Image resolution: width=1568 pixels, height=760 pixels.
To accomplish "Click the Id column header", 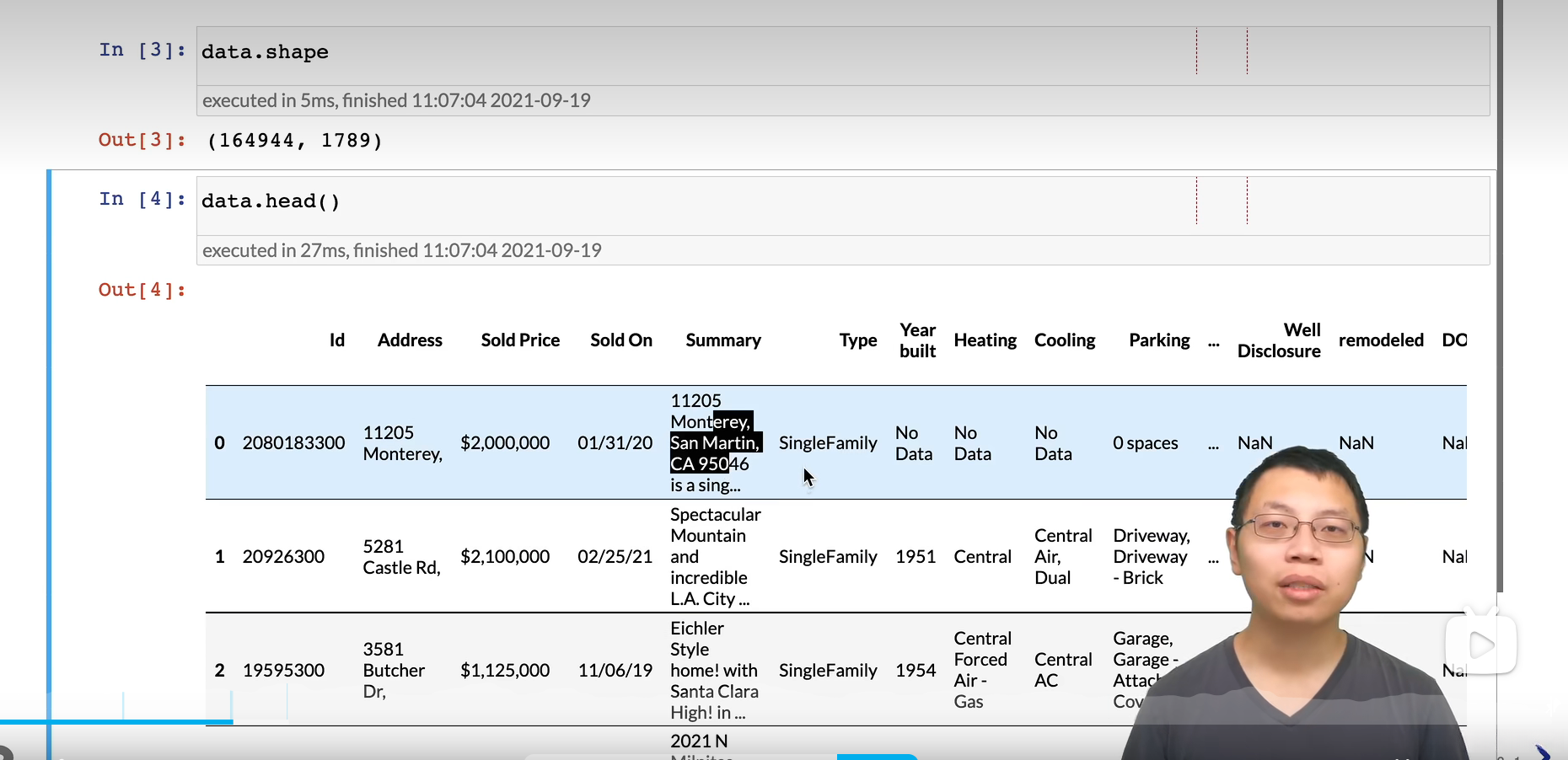I will point(337,340).
